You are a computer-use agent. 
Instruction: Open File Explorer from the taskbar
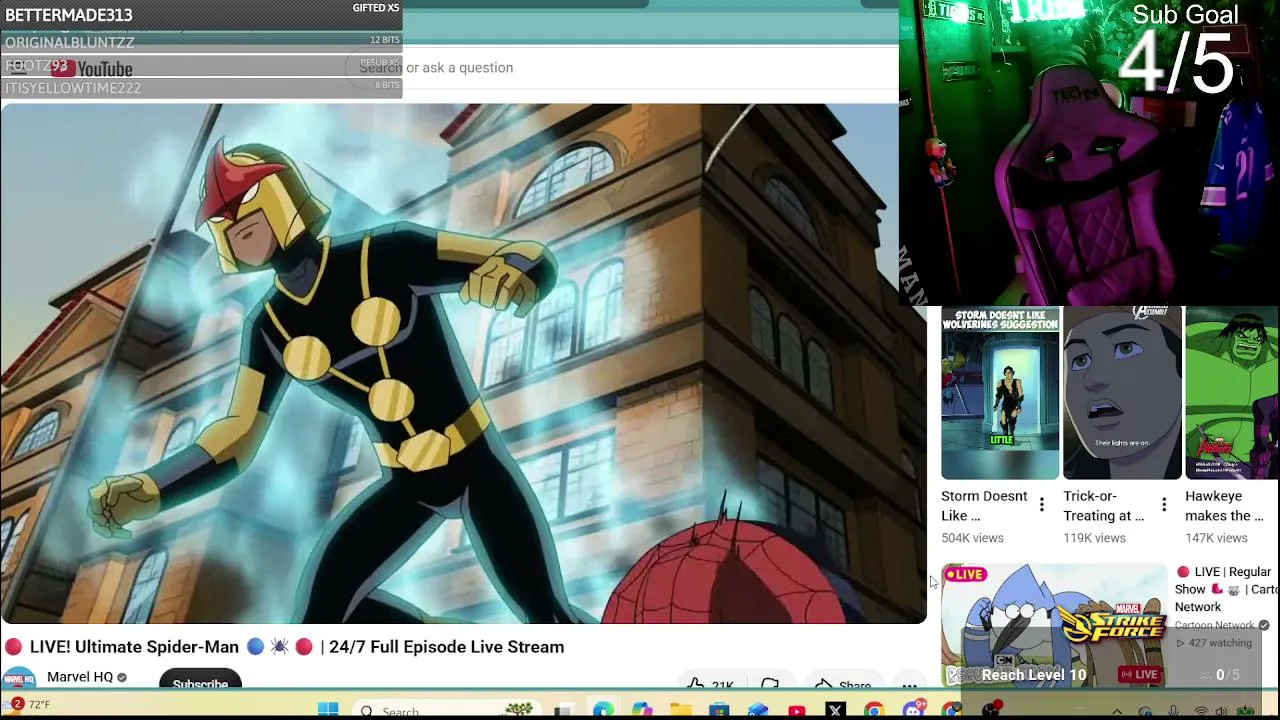tap(680, 711)
